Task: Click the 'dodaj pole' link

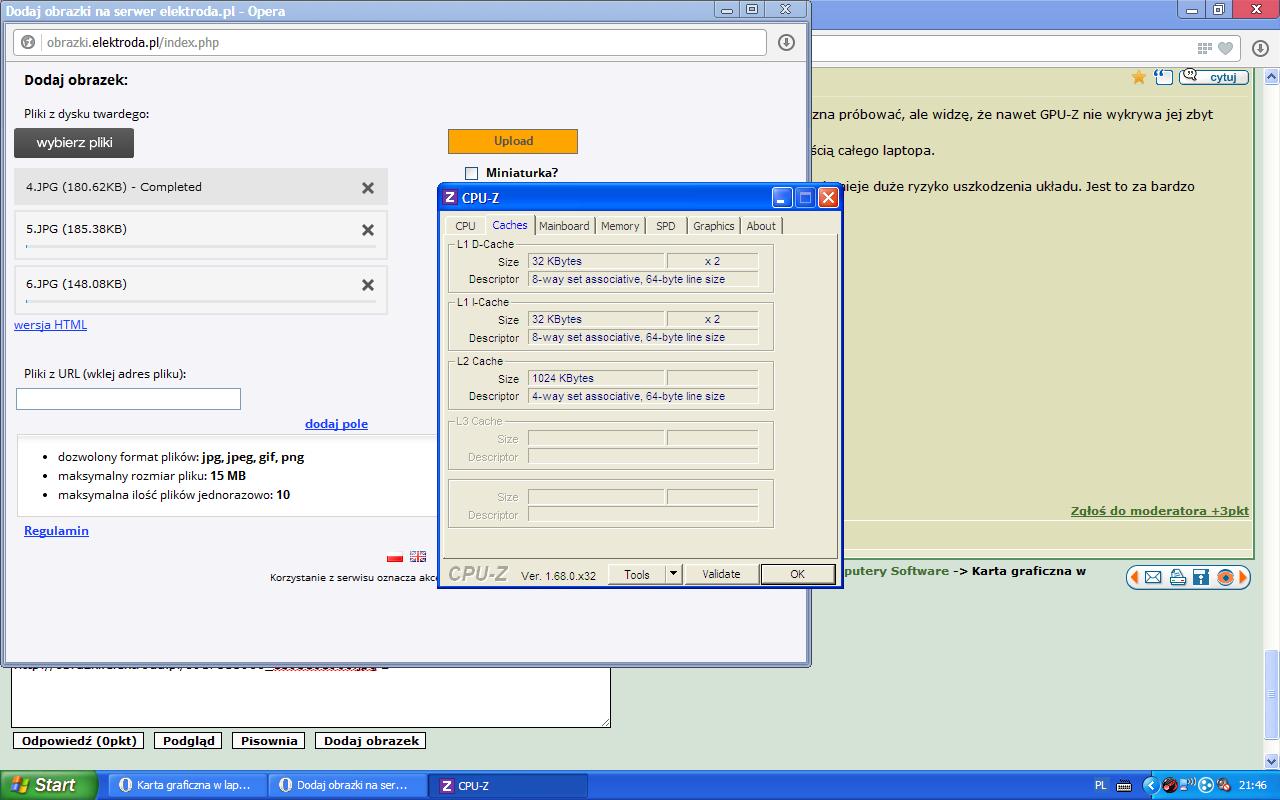Action: pos(336,424)
